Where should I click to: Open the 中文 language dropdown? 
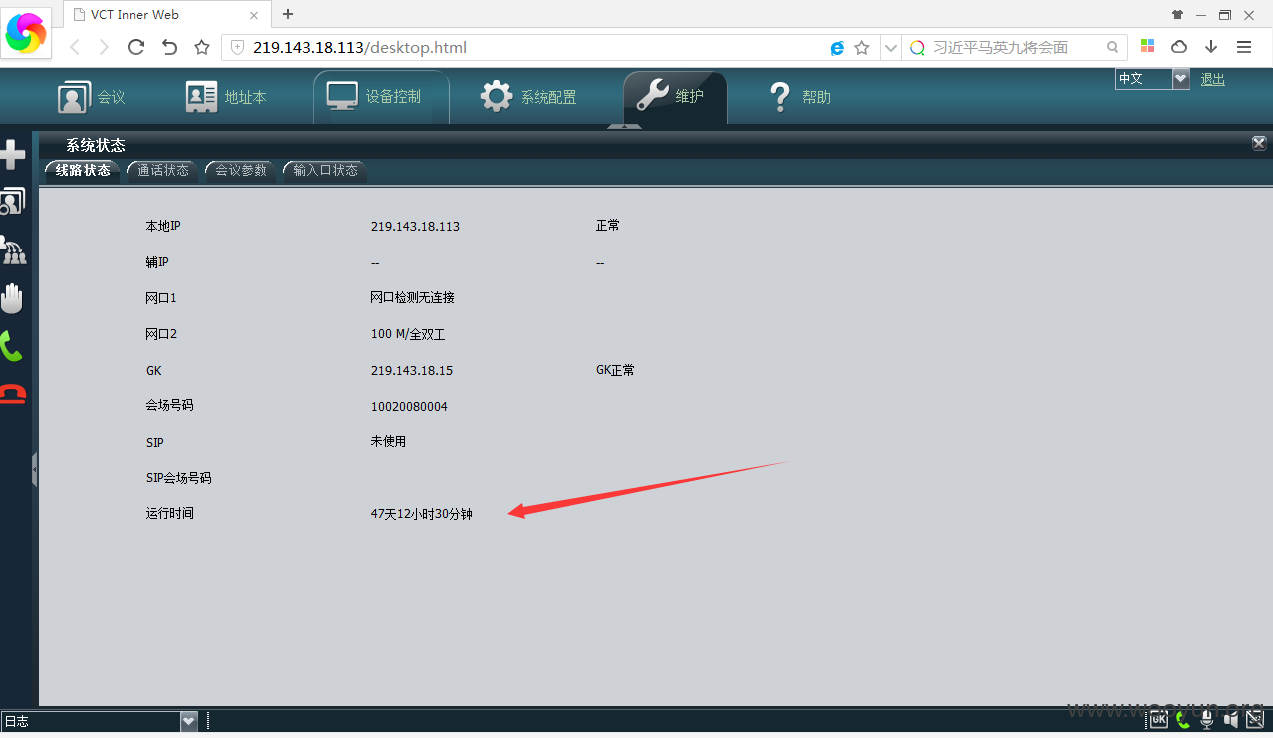1152,79
